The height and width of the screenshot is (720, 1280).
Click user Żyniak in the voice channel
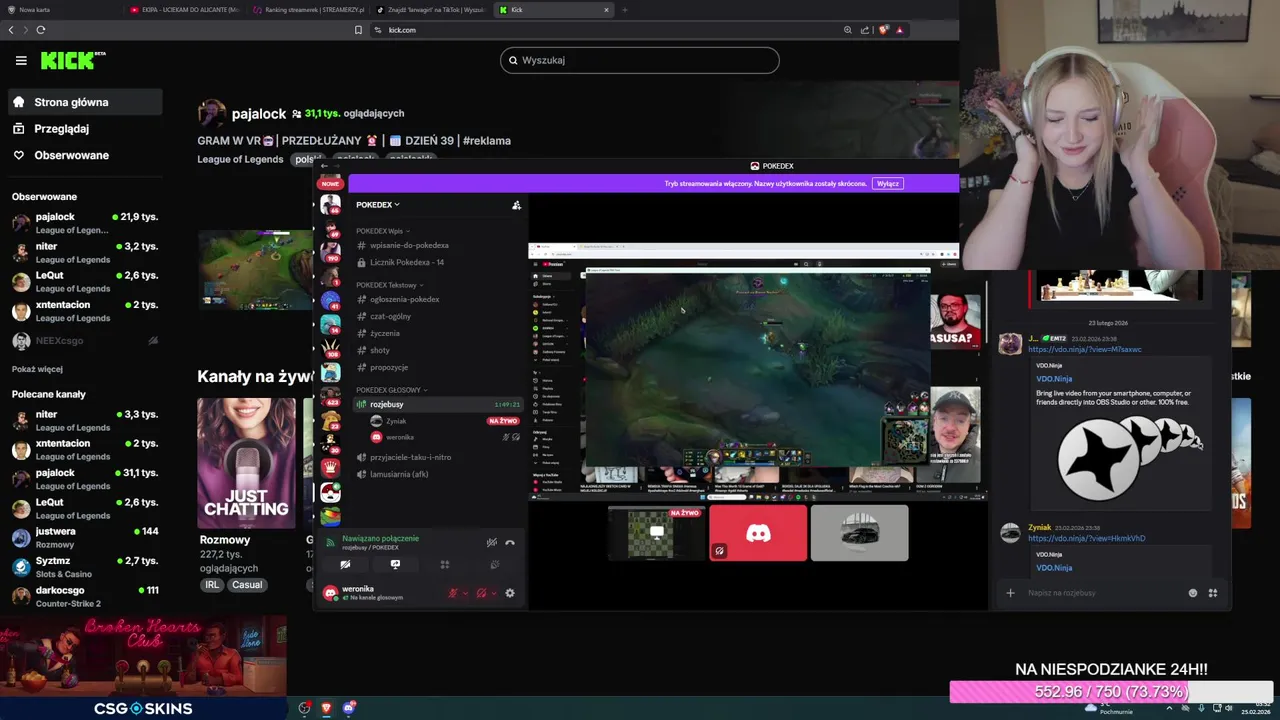(444, 421)
